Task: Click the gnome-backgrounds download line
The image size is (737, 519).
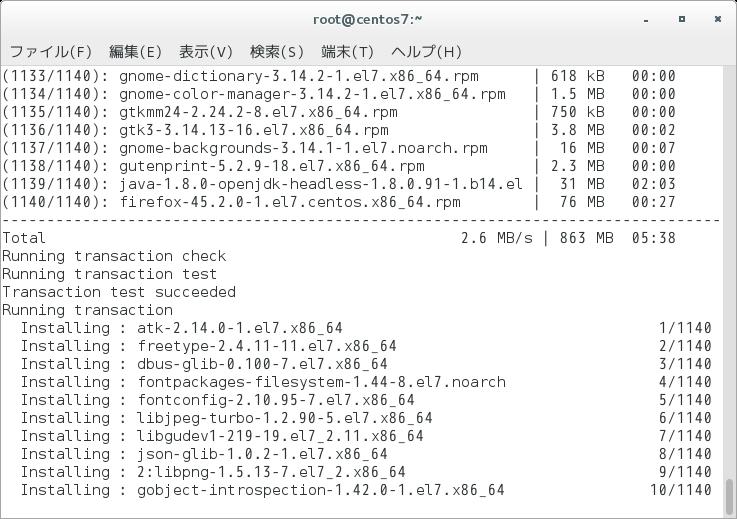Action: tap(339, 148)
